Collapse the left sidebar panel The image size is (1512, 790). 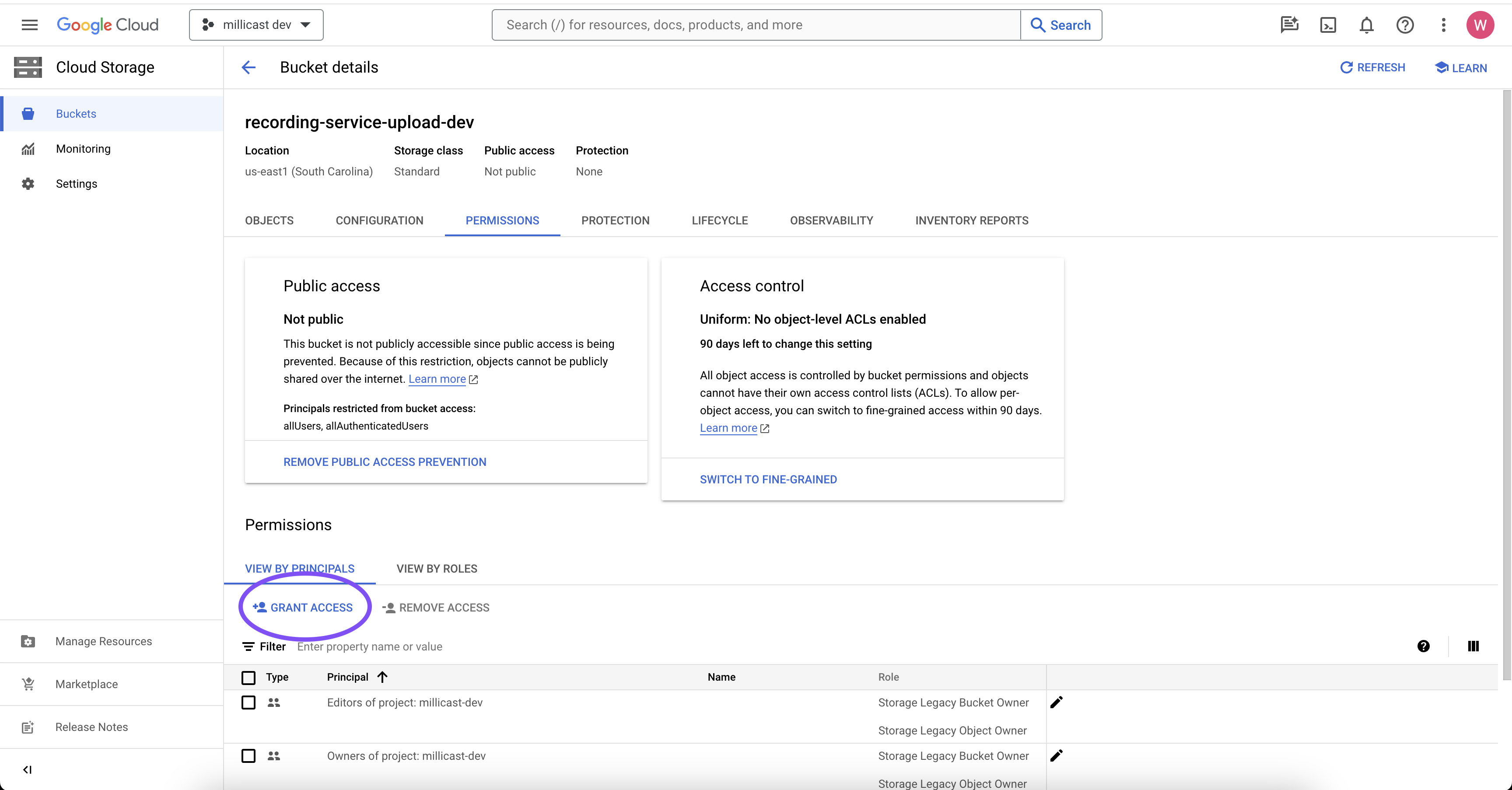click(27, 769)
